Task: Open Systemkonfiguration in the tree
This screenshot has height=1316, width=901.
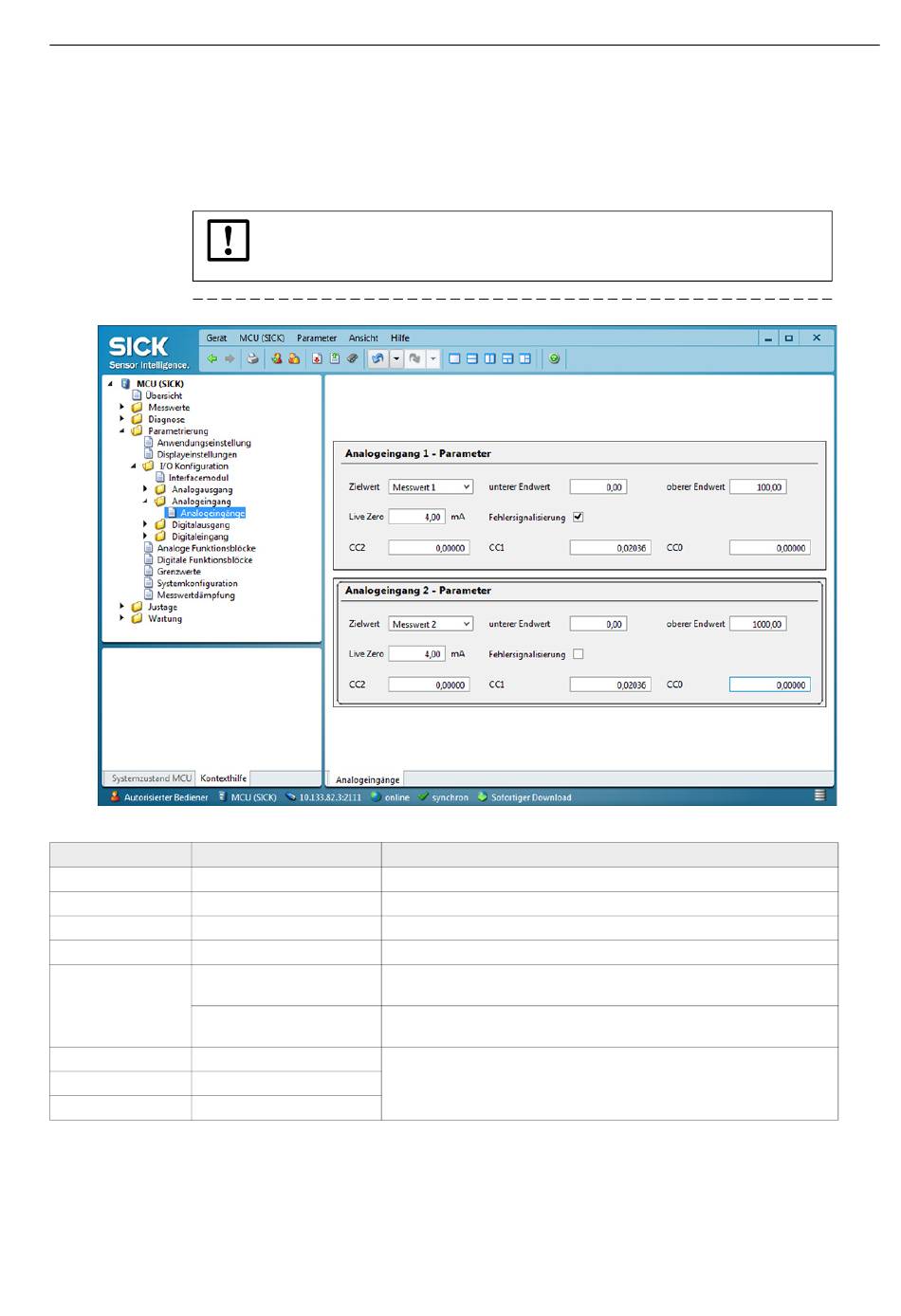Action: [x=197, y=584]
